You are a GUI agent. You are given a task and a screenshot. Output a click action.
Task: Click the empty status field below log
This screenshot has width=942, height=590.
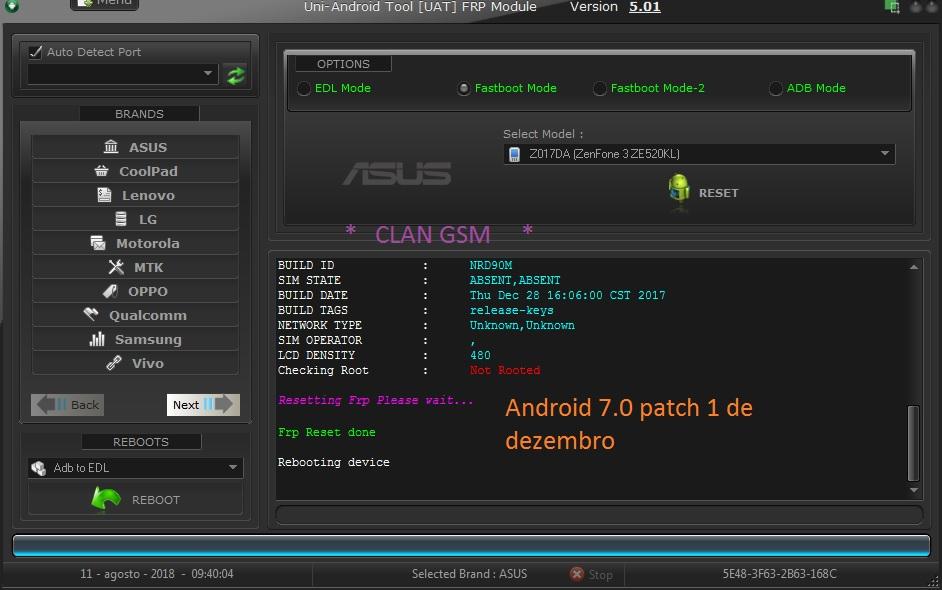[x=599, y=514]
